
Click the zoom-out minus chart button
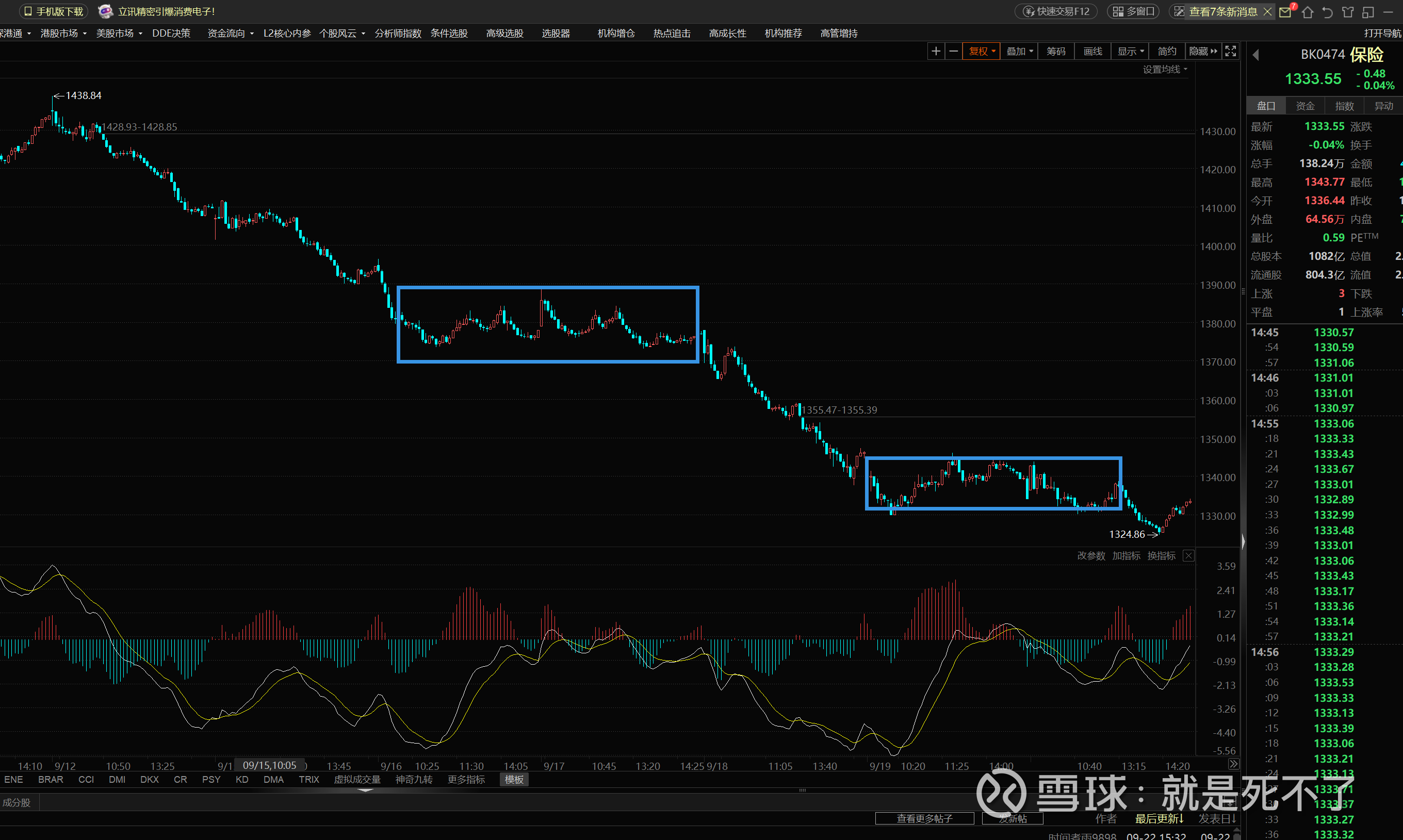pos(953,52)
